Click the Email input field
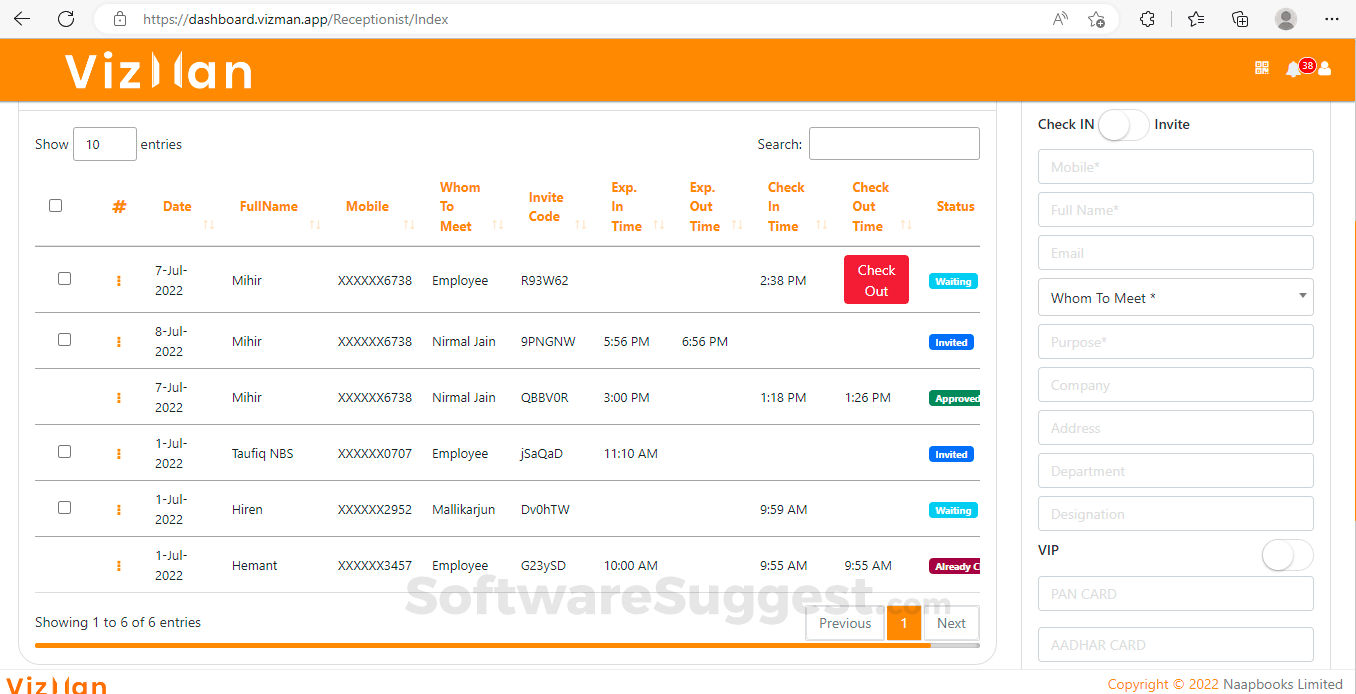The height and width of the screenshot is (694, 1356). point(1176,253)
